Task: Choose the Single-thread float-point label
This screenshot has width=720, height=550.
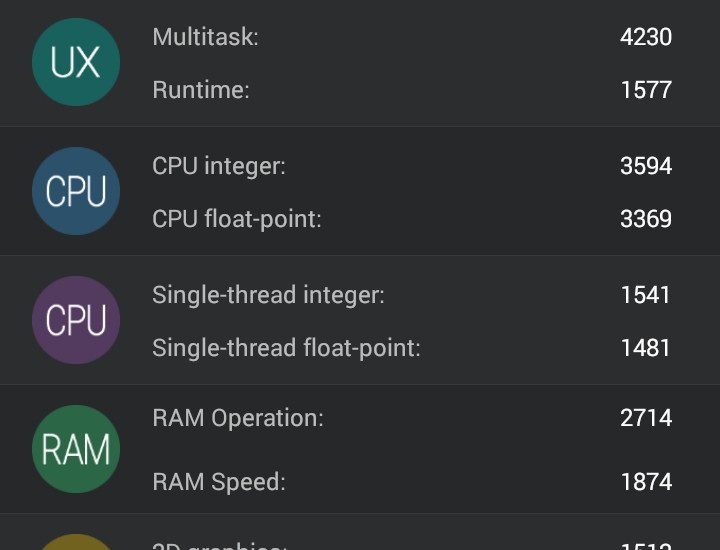Action: point(286,348)
